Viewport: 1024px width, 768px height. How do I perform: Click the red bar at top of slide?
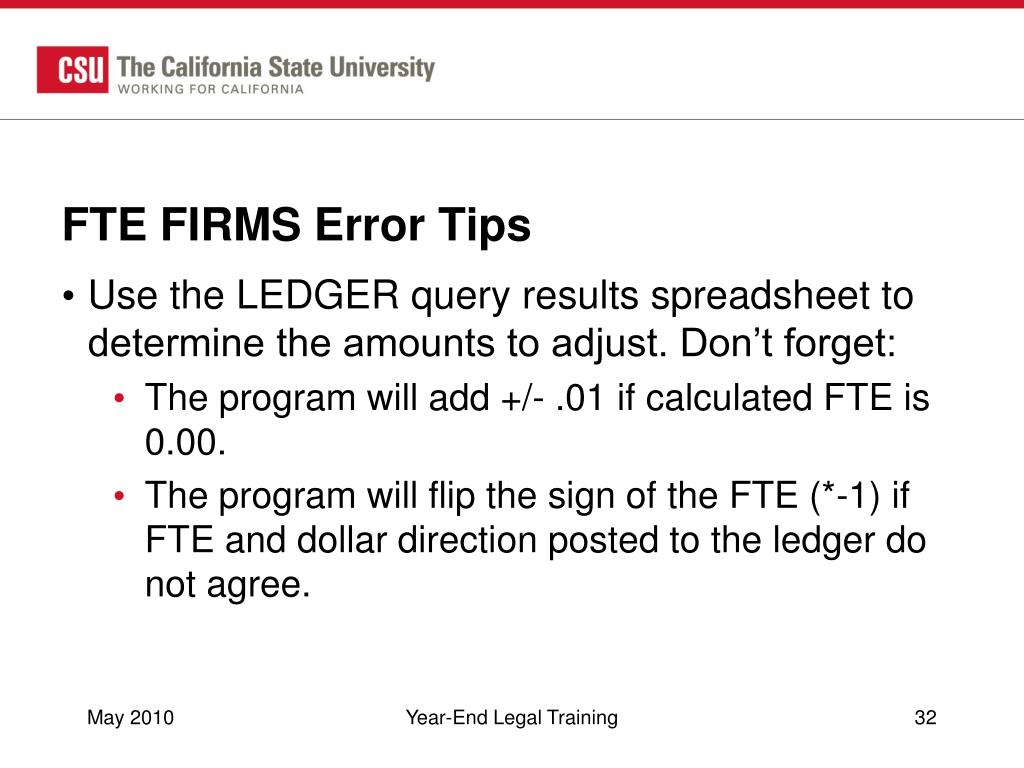512,4
